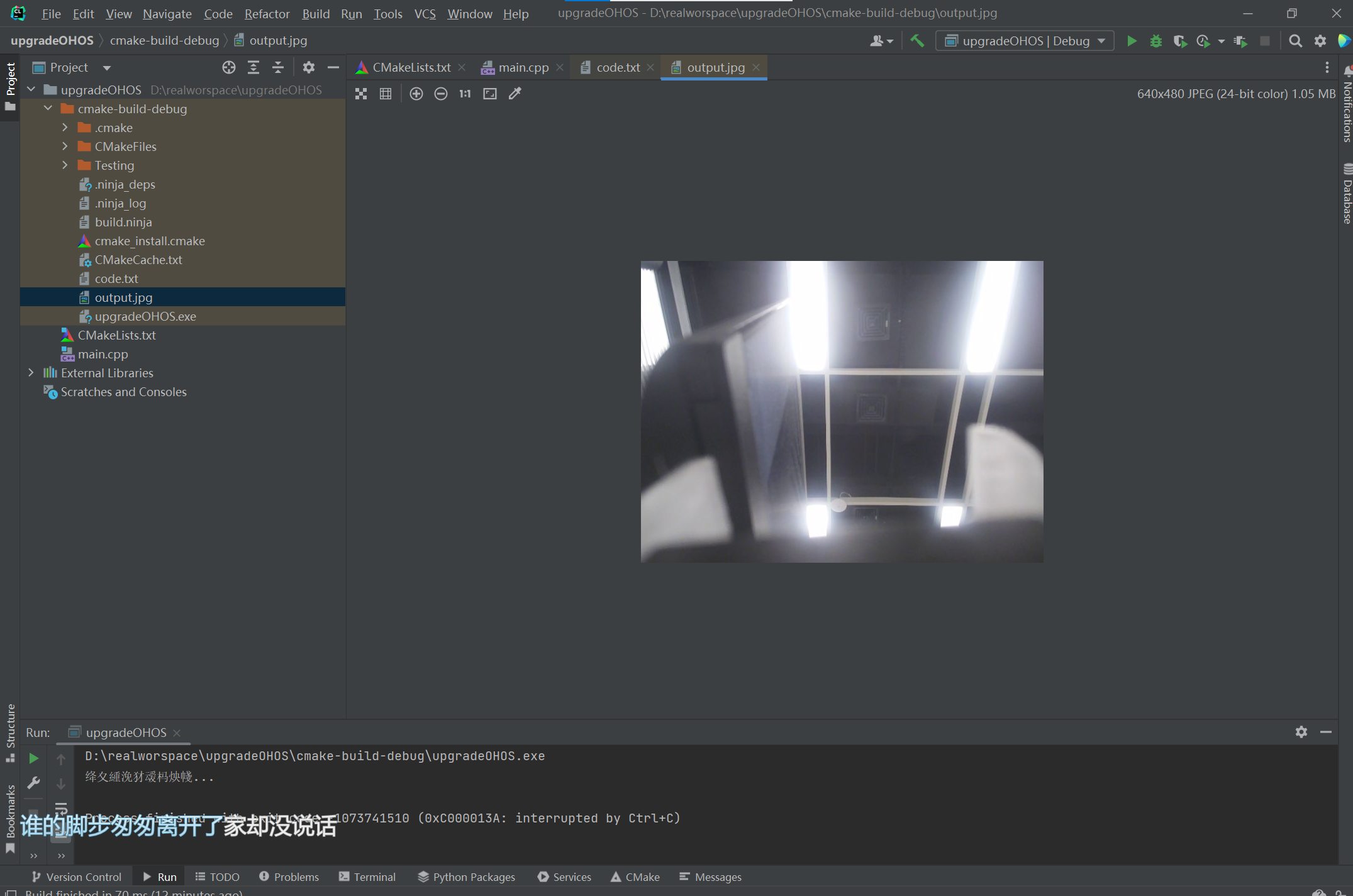Switch to main.cpp editor tab
The width and height of the screenshot is (1353, 896).
[x=523, y=67]
